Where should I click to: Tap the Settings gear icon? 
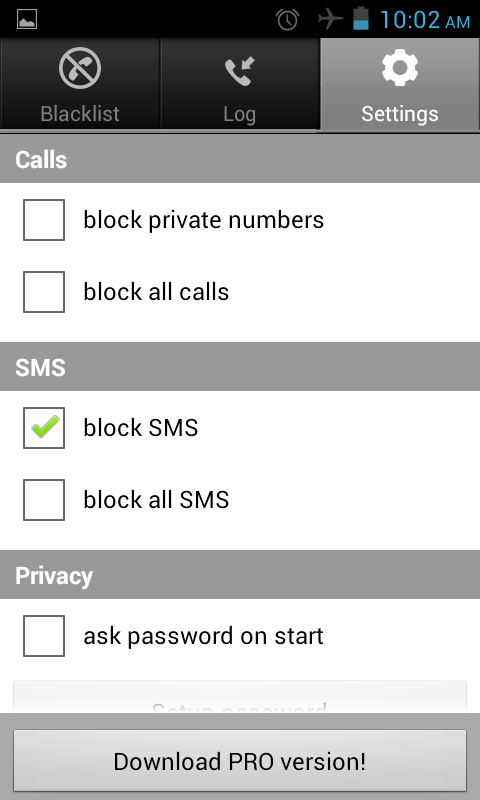(x=400, y=67)
